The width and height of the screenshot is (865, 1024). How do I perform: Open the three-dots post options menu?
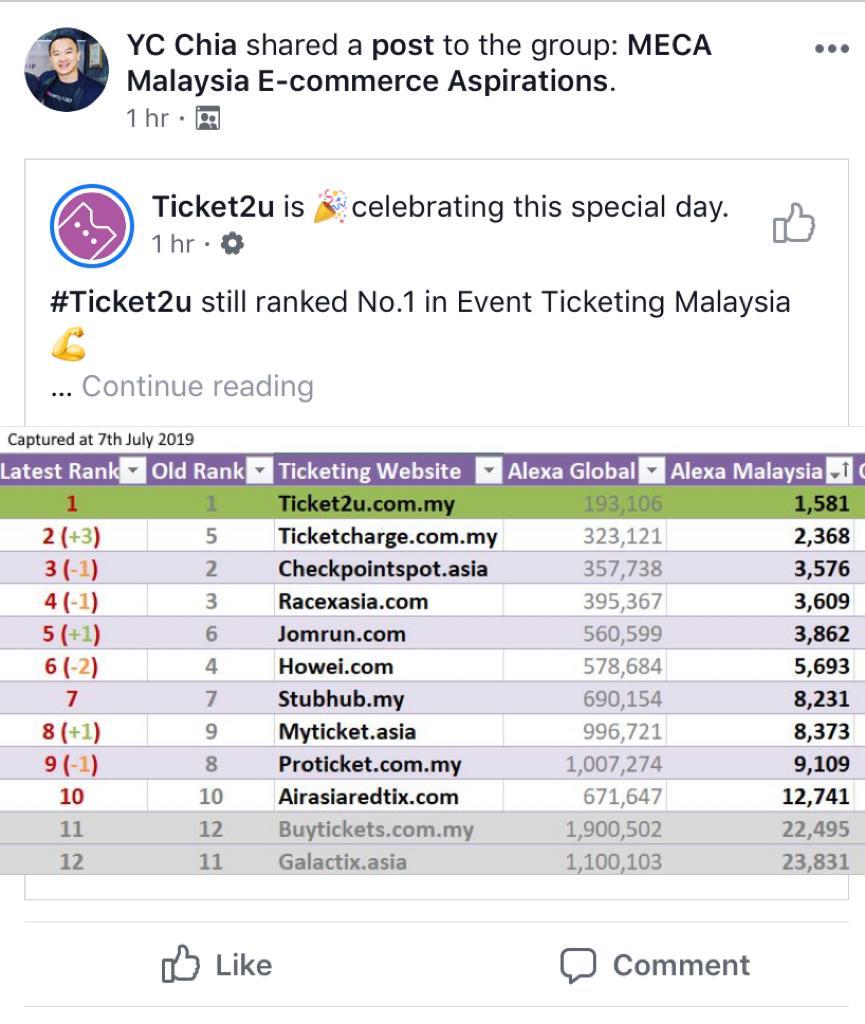point(831,49)
